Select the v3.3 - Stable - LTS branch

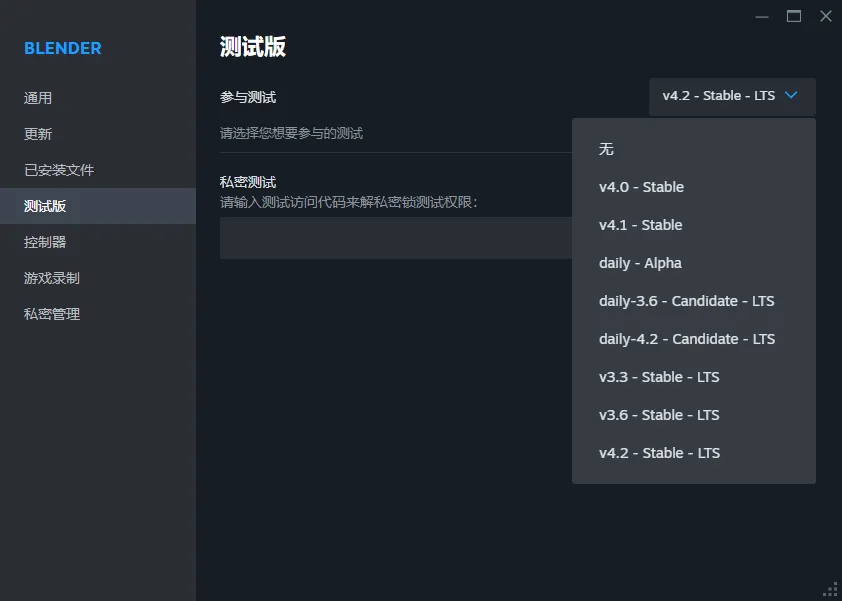click(659, 376)
